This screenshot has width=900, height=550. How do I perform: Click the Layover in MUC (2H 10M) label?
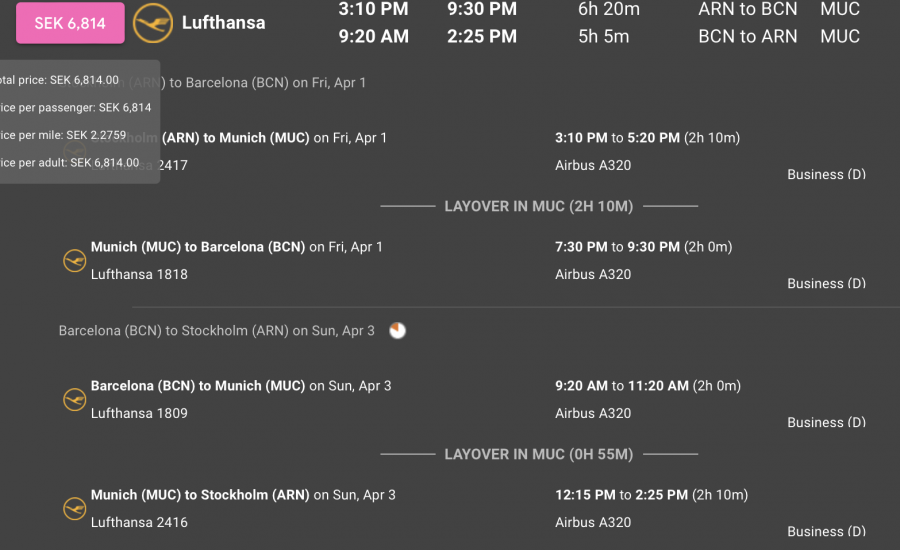(539, 206)
